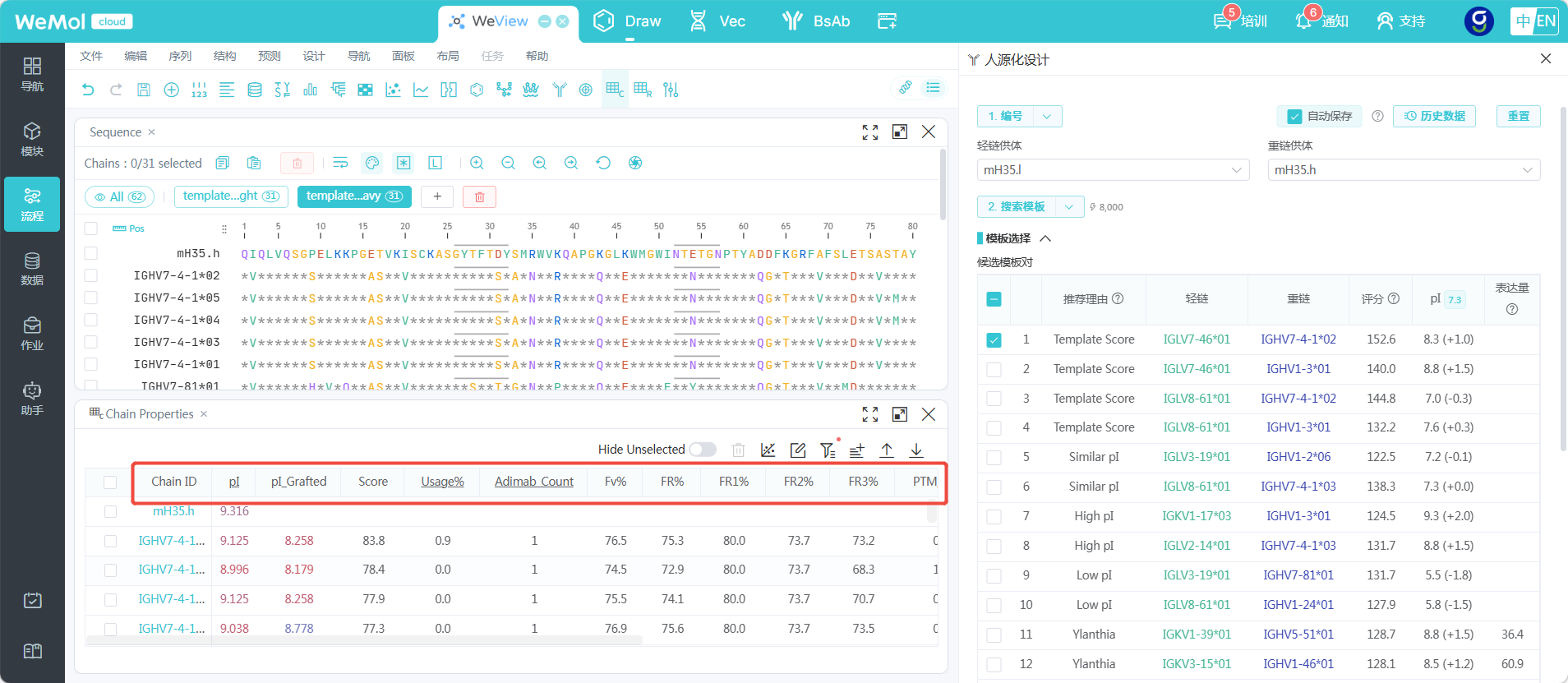The width and height of the screenshot is (1568, 683).
Task: Click the red delete tab-group button
Action: coord(479,196)
